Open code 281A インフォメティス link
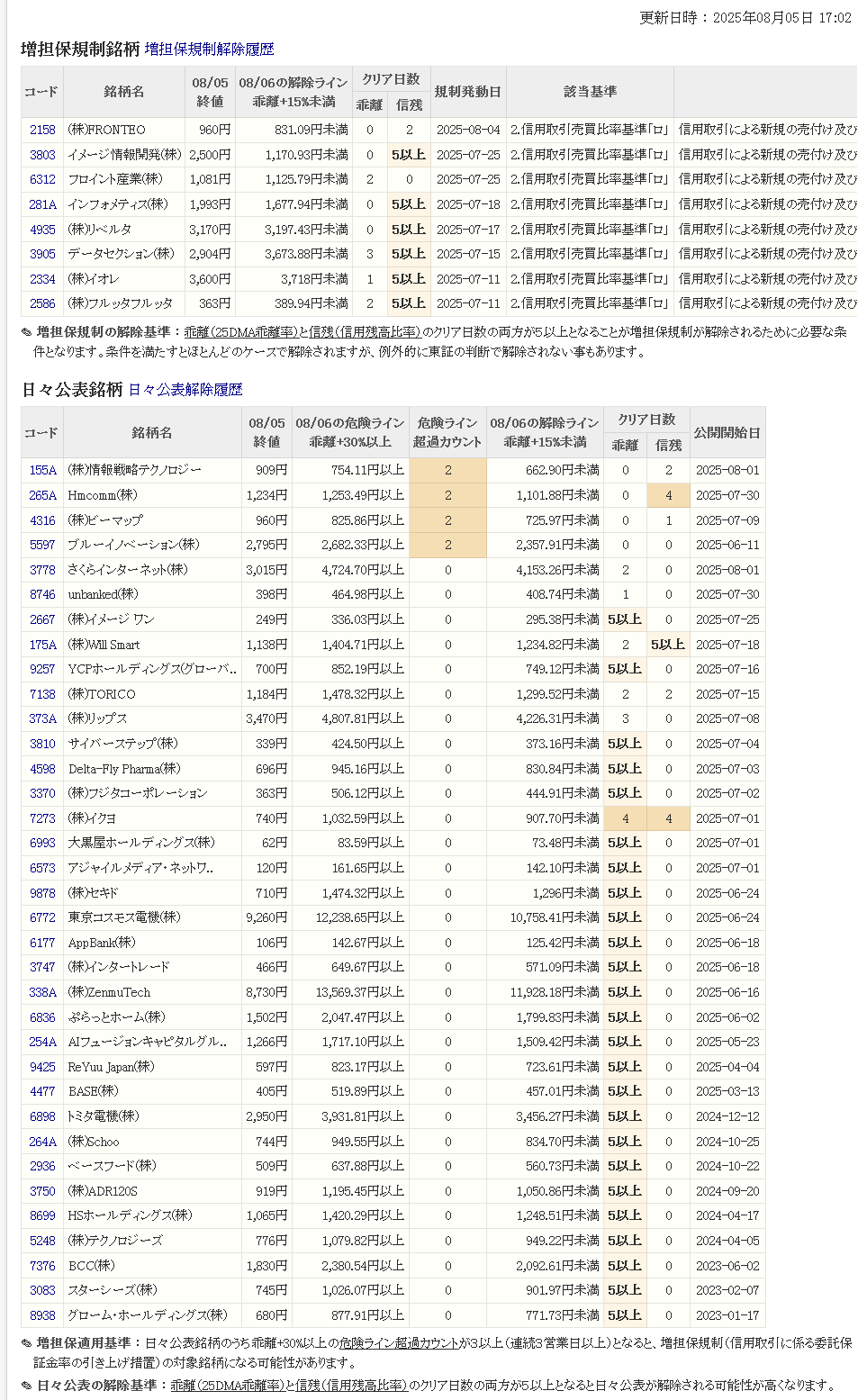The height and width of the screenshot is (1400, 867). click(x=42, y=204)
